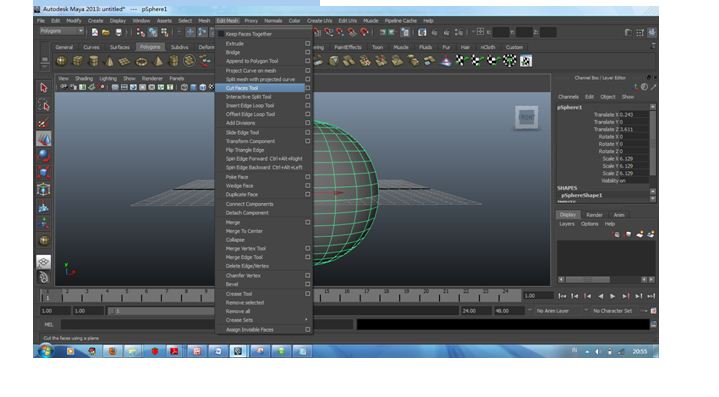
Task: Create a polygon plane from the shelf
Action: [125, 61]
